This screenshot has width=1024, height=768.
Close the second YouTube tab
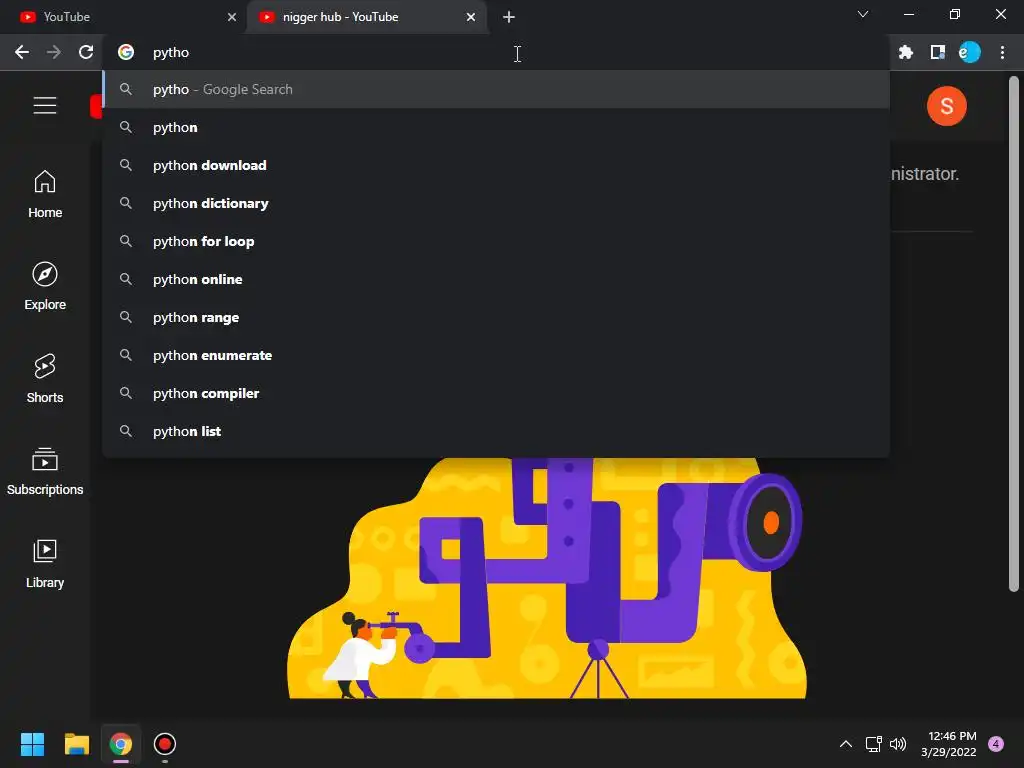coord(471,17)
